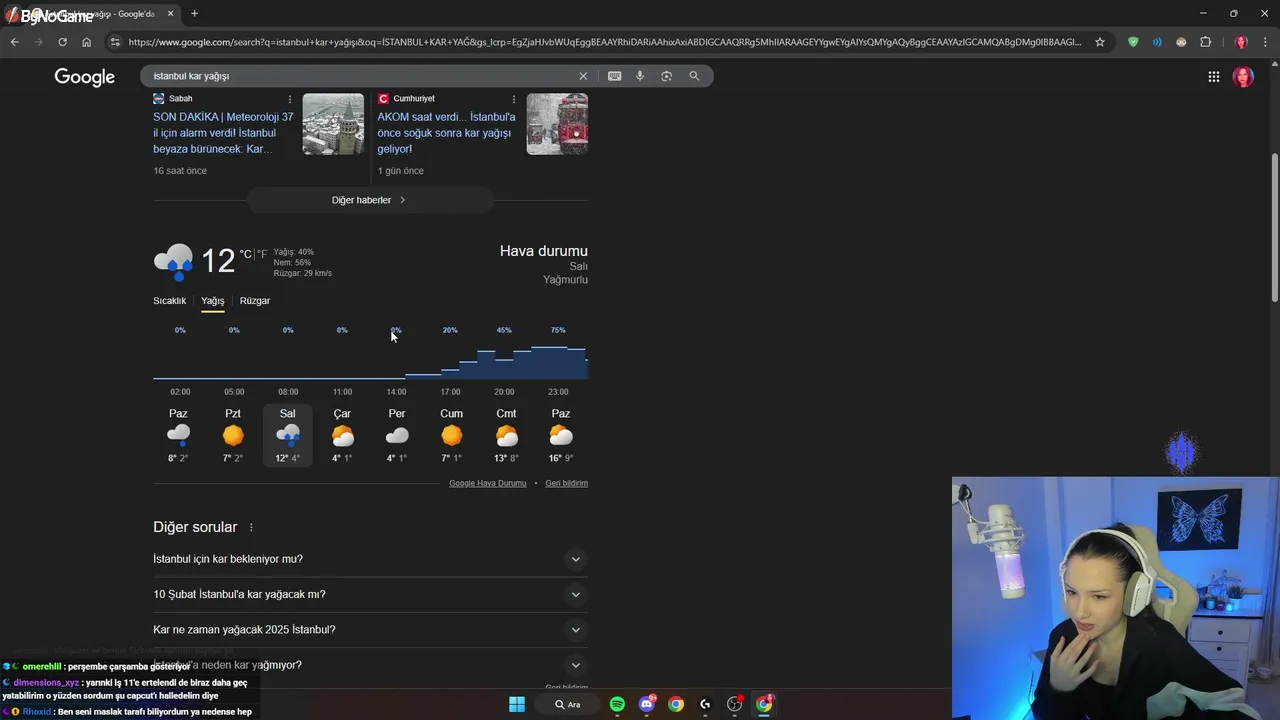Open Discord from the taskbar
This screenshot has height=720, width=1280.
point(647,704)
